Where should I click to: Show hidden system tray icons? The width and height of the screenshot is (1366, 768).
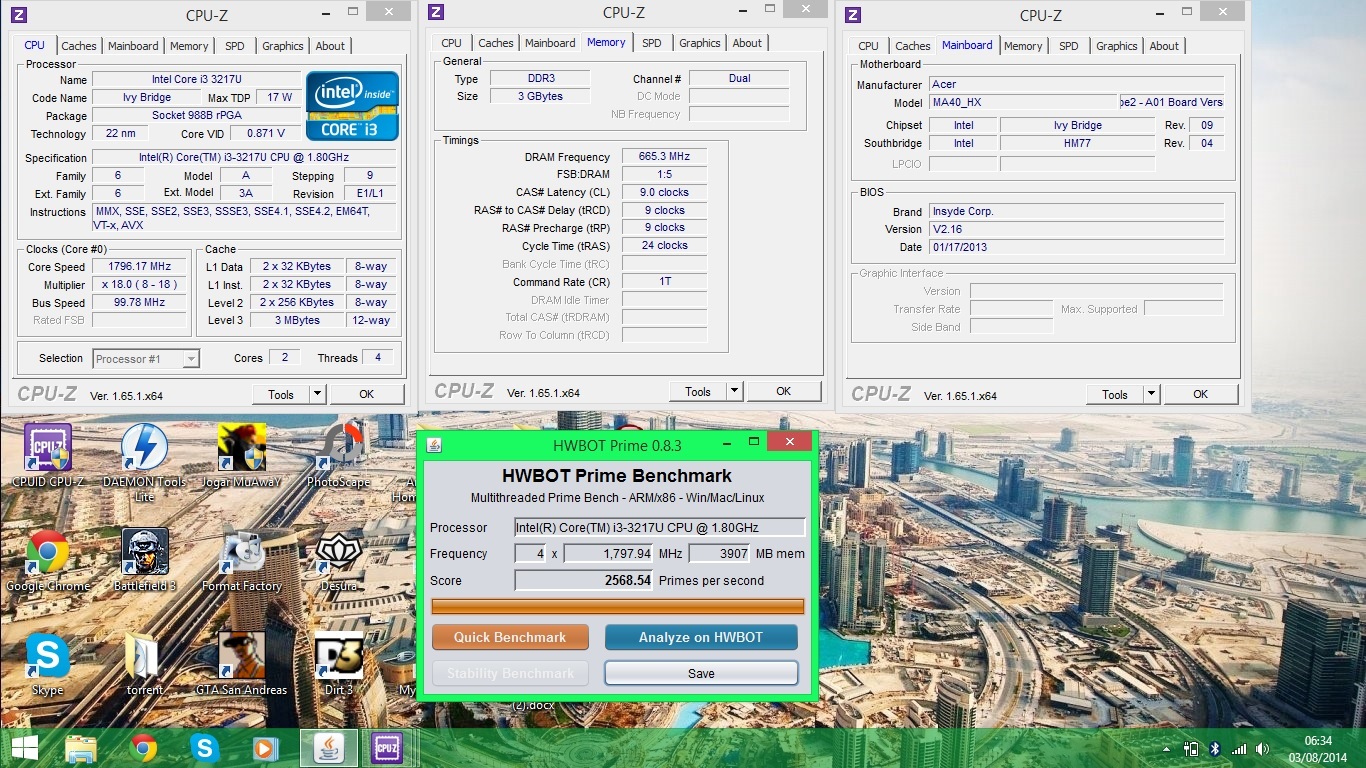[1166, 749]
